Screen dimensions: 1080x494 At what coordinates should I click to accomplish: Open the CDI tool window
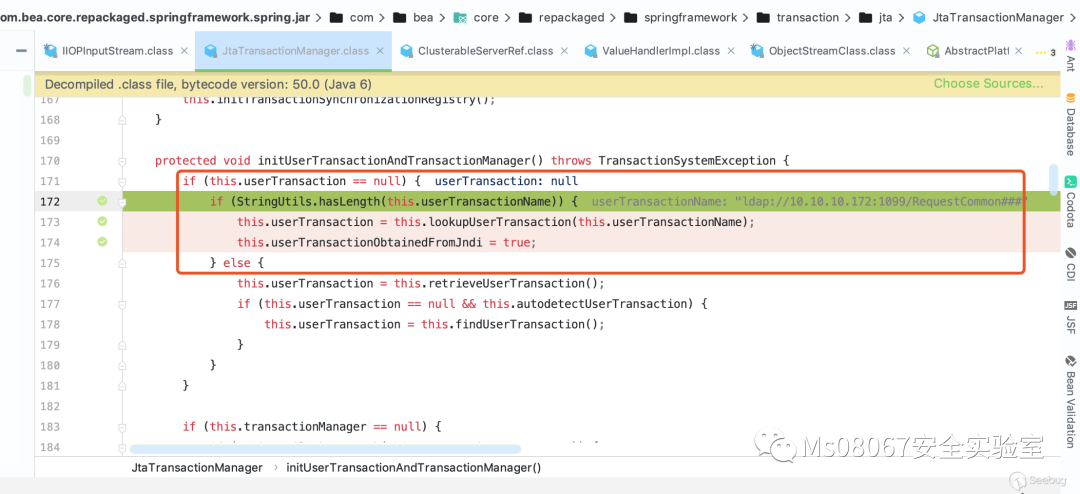(x=1070, y=264)
